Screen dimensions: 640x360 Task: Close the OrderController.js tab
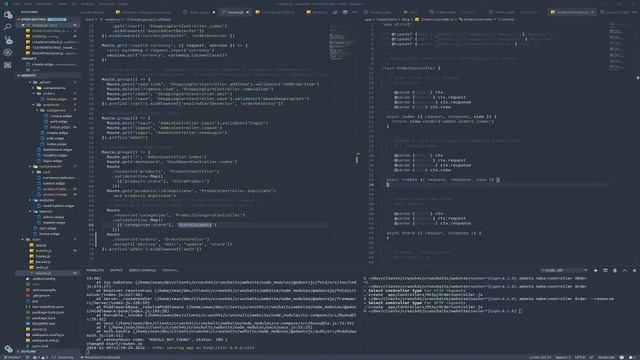click(x=592, y=12)
